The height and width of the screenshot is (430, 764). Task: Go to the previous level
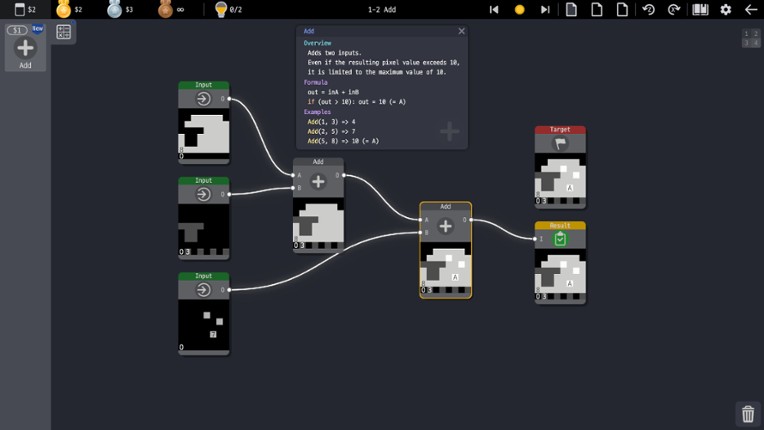(x=494, y=9)
